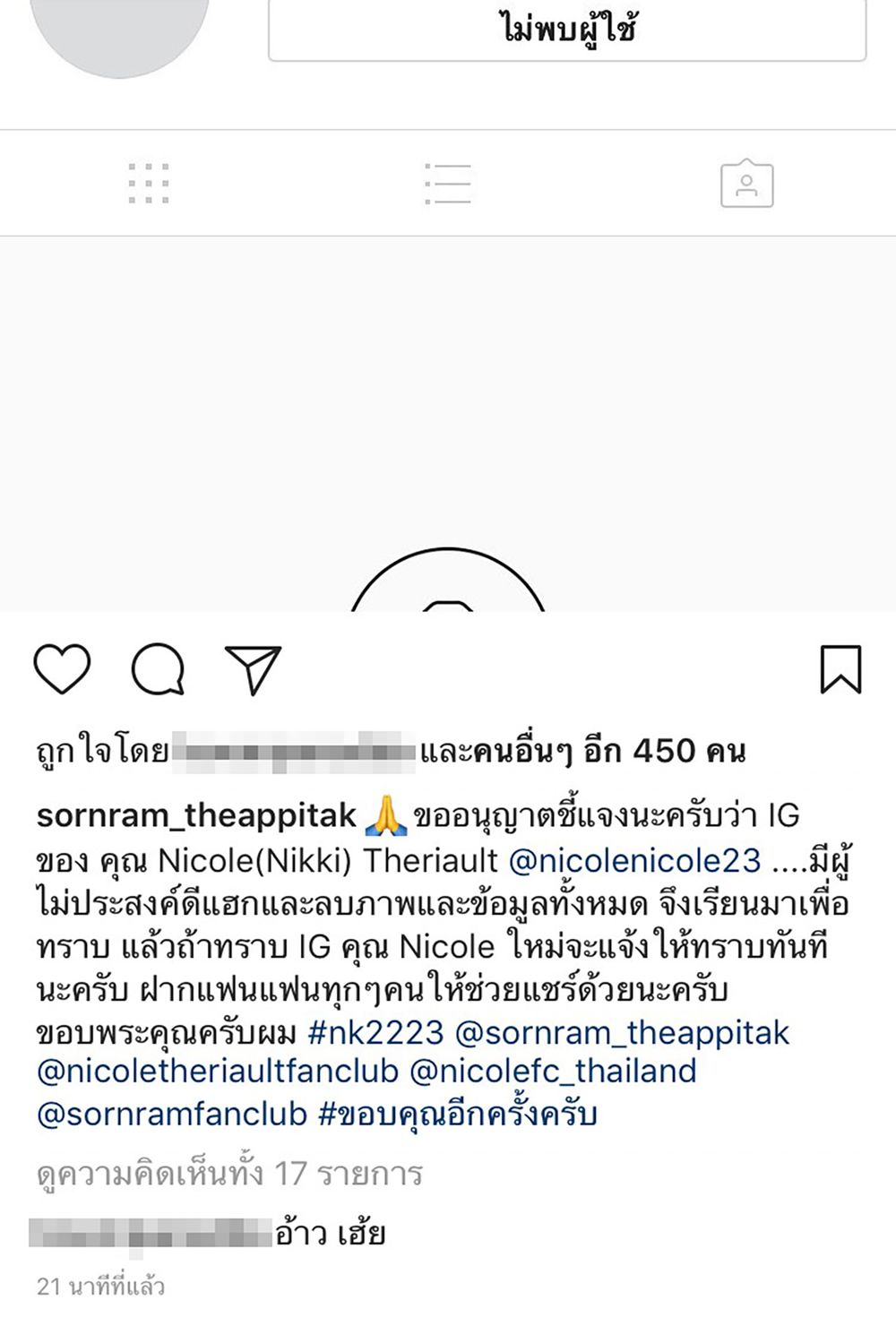Tap the ไม่พบผู้ใช้ button

coord(567,30)
